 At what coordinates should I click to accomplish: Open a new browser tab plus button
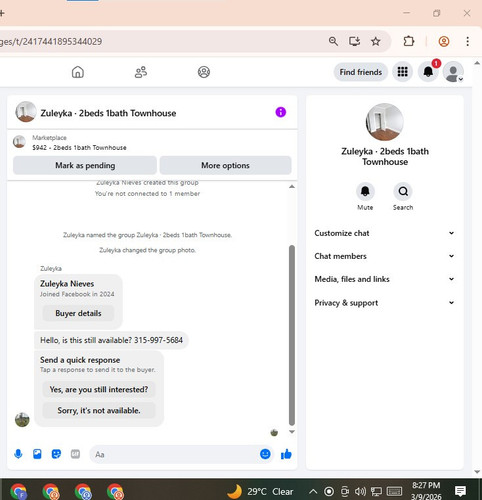[2, 13]
